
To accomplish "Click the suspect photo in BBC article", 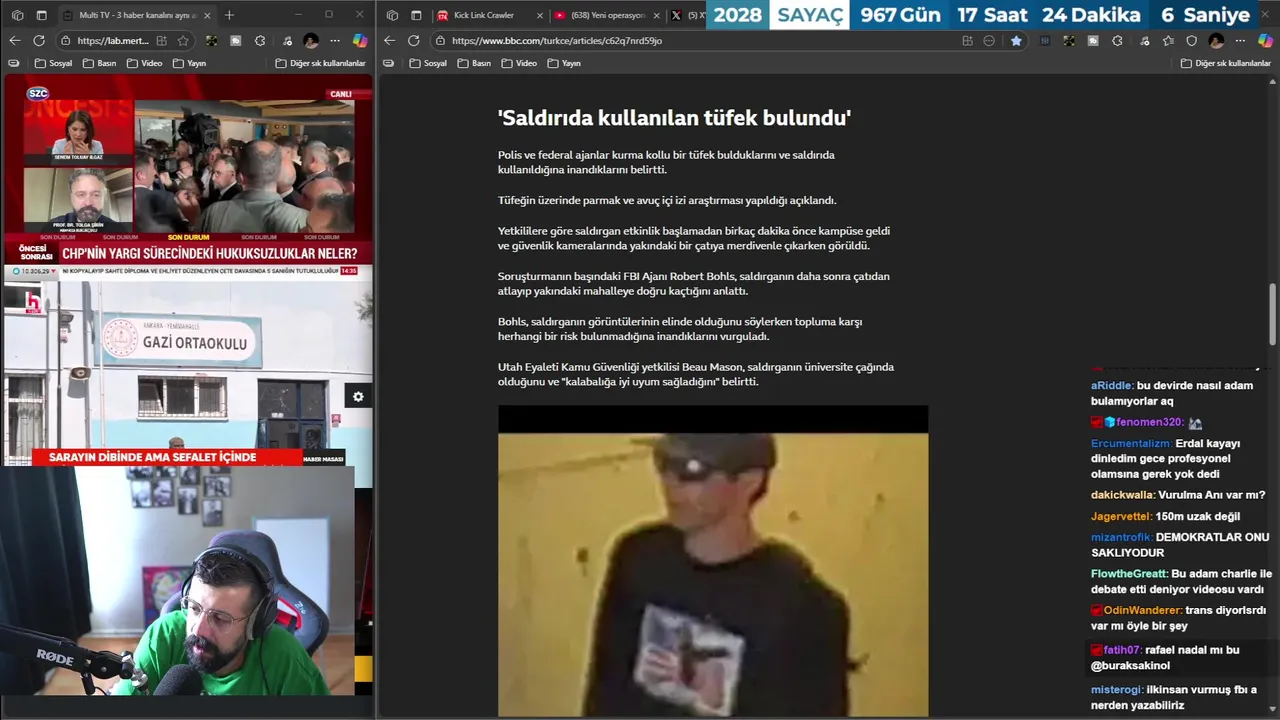I will (713, 560).
